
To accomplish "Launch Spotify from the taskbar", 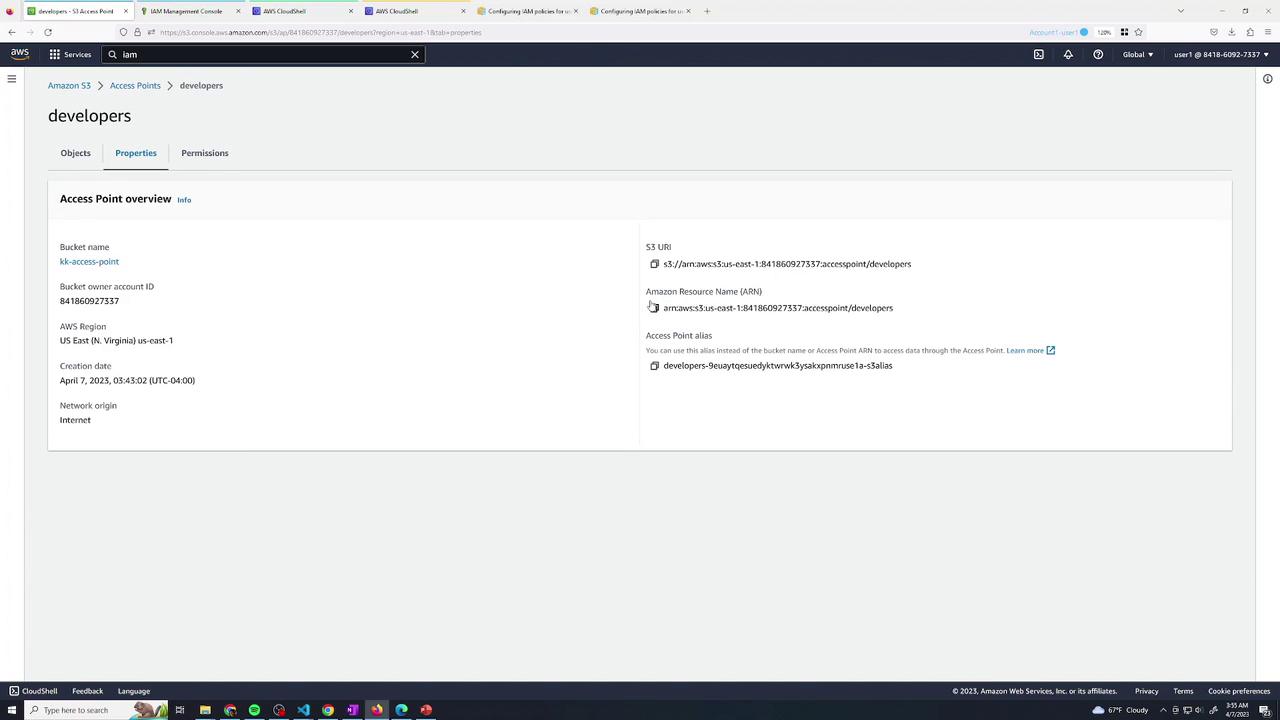I will [x=254, y=710].
